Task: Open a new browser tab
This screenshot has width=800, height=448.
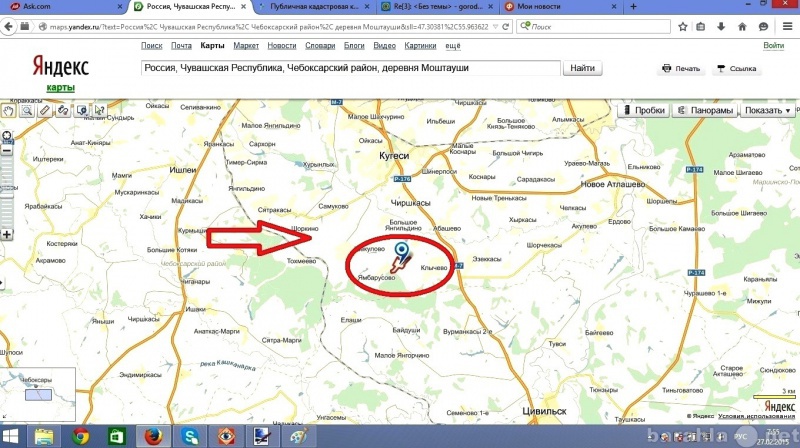Action: coord(633,7)
